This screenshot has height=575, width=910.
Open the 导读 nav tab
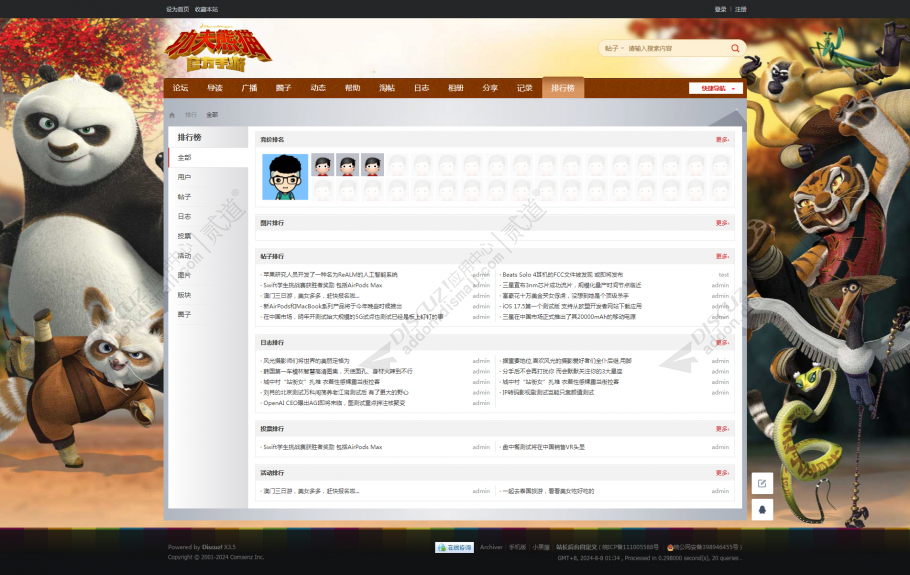[215, 88]
